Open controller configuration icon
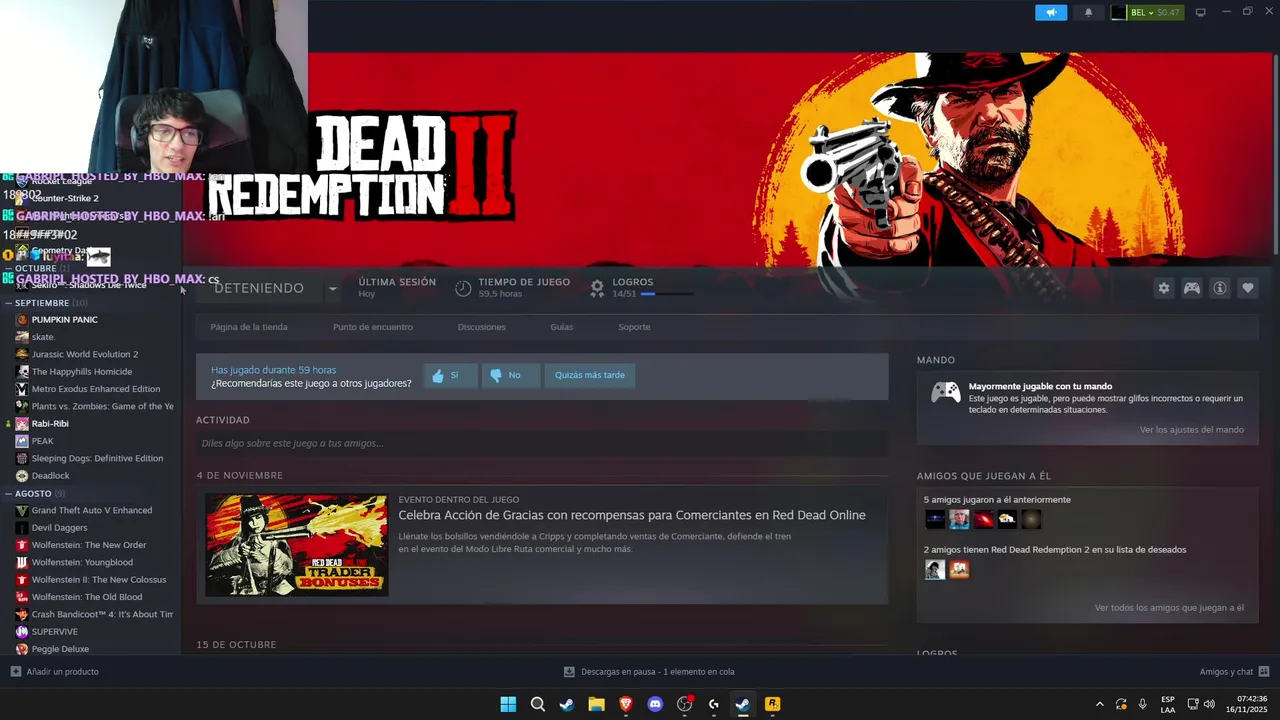This screenshot has width=1280, height=720. coord(1192,288)
